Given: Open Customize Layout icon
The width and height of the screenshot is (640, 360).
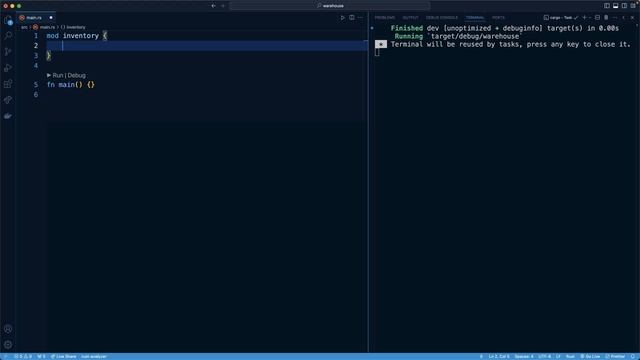Looking at the screenshot, I should coord(633,6).
